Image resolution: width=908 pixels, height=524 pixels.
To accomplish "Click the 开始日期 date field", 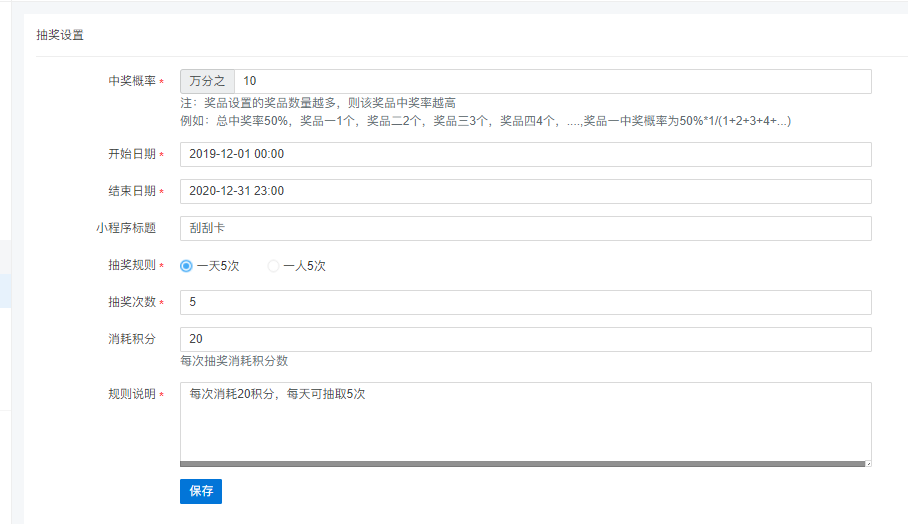I will (x=525, y=155).
